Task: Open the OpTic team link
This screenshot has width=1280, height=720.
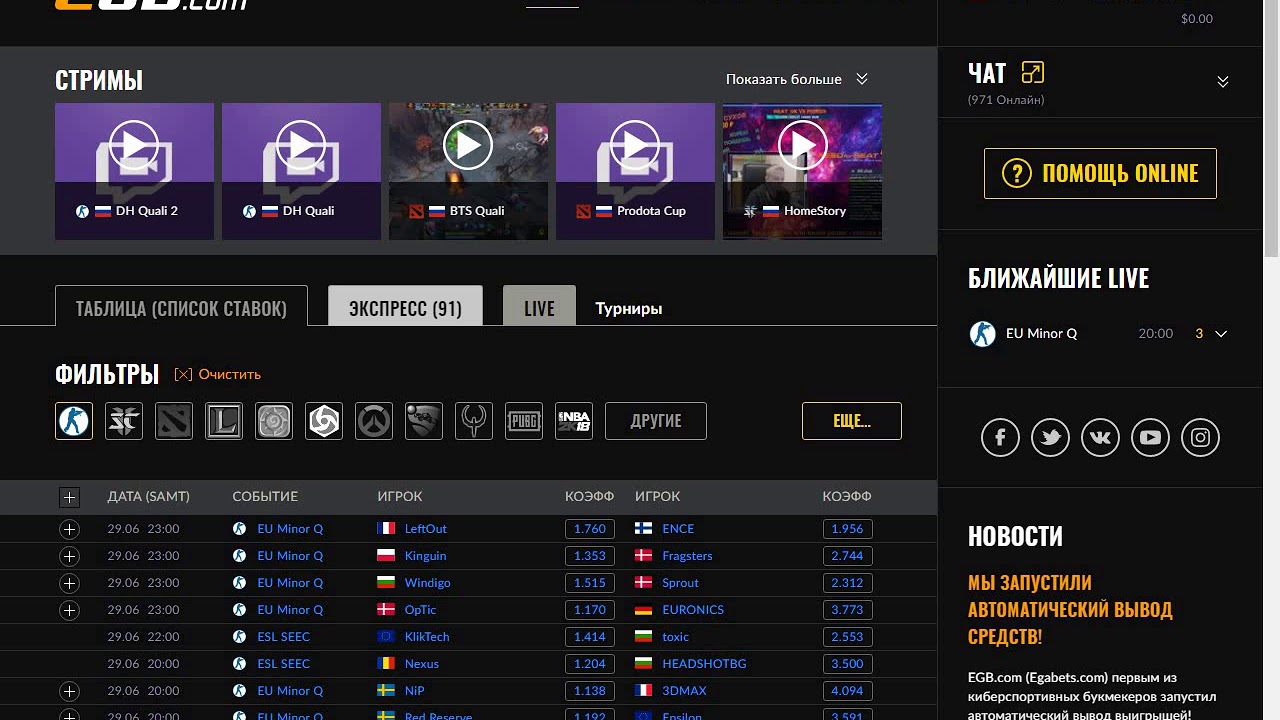Action: (x=420, y=610)
